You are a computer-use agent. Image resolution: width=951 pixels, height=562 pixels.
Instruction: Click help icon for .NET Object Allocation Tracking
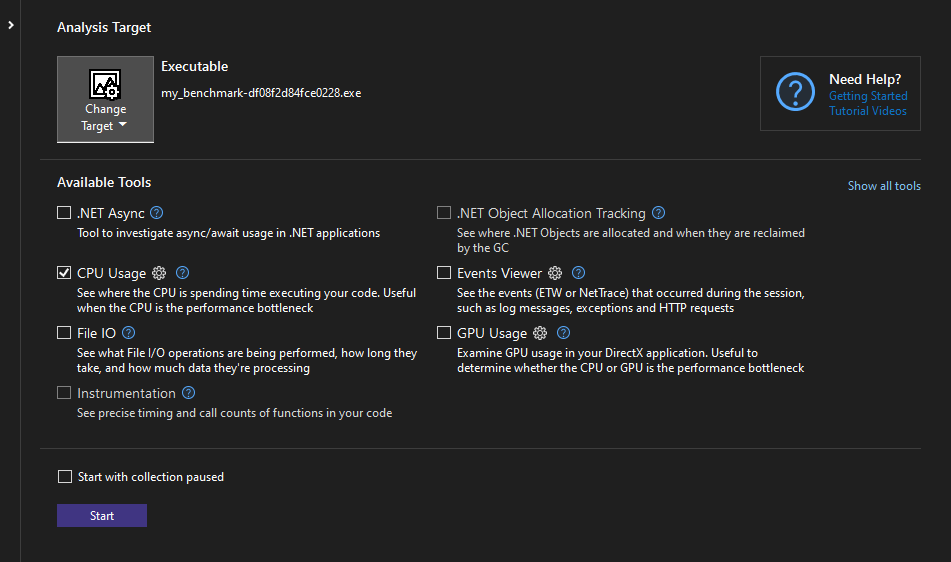point(658,213)
